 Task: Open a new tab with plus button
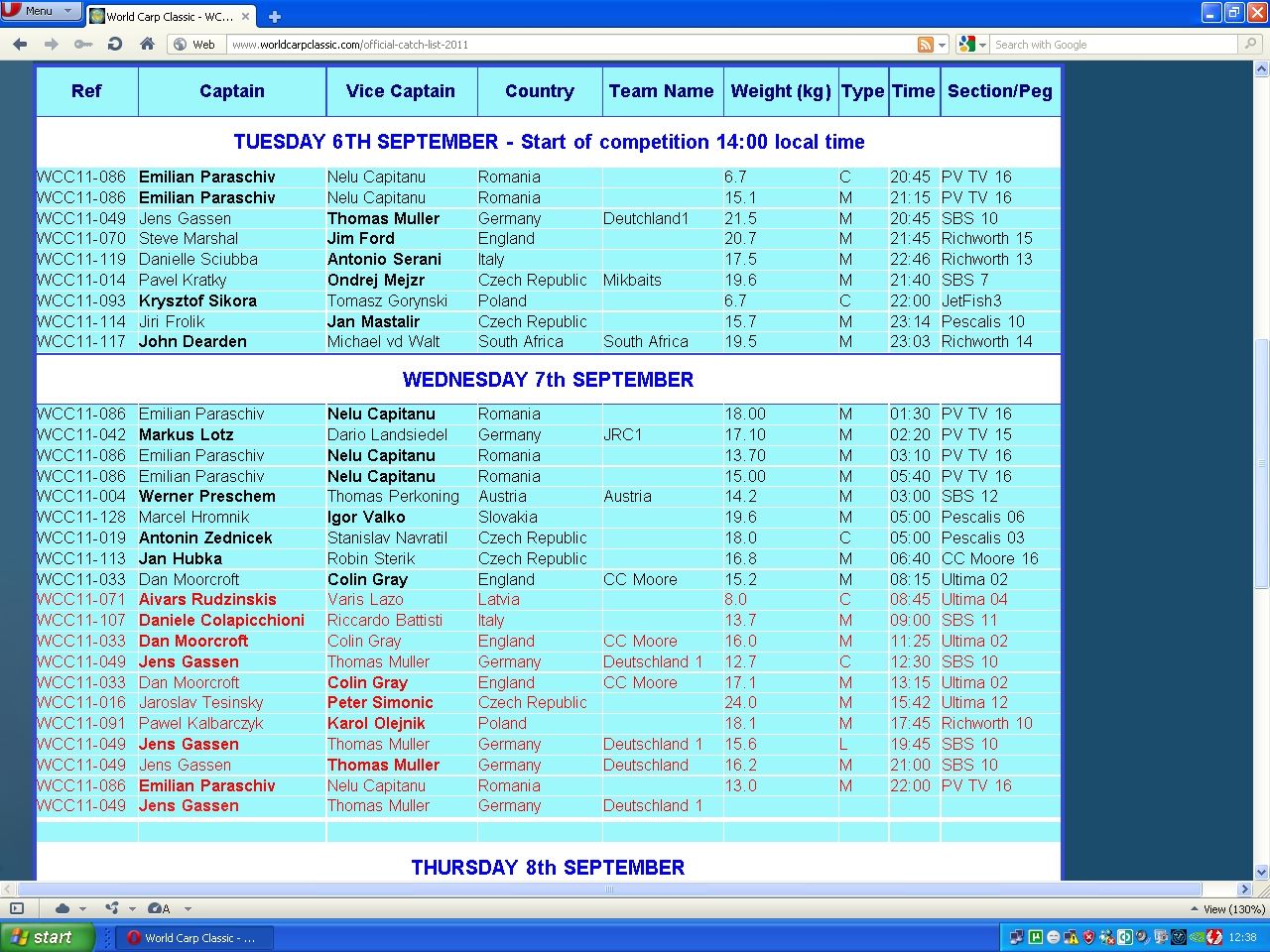pos(275,16)
